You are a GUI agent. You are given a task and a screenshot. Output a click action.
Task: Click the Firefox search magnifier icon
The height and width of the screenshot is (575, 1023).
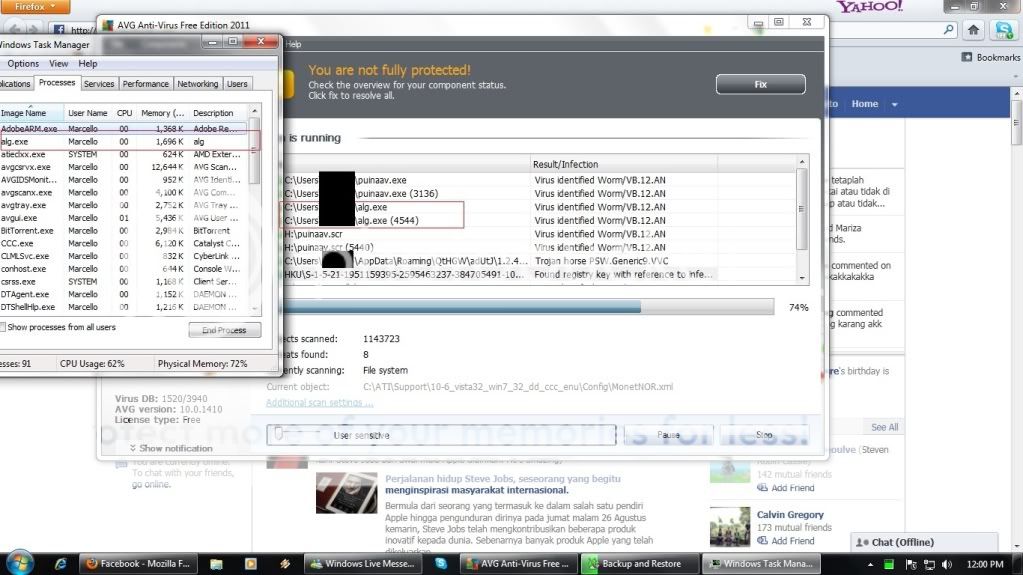click(x=949, y=29)
